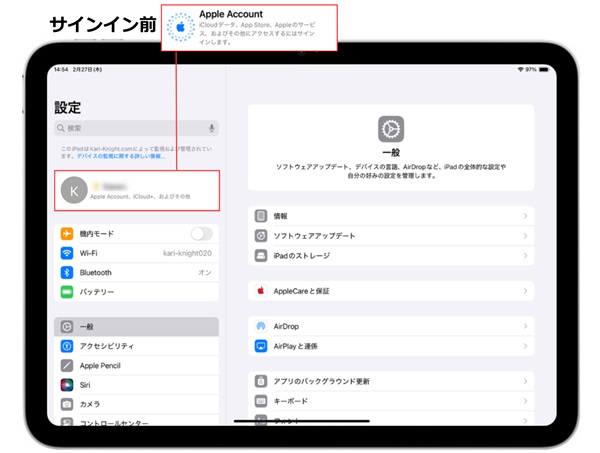600x453 pixels.
Task: Expand the 情報 row chevron
Action: pyautogui.click(x=525, y=216)
